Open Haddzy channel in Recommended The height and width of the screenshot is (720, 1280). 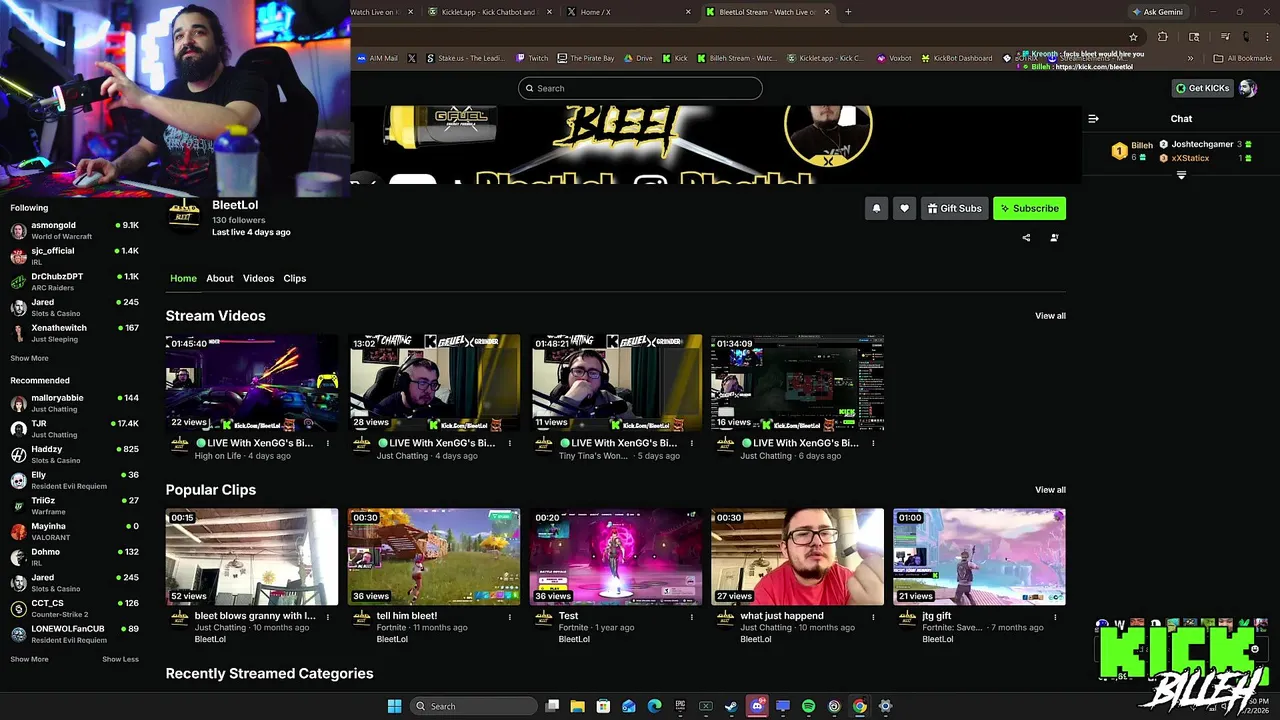[x=74, y=454]
